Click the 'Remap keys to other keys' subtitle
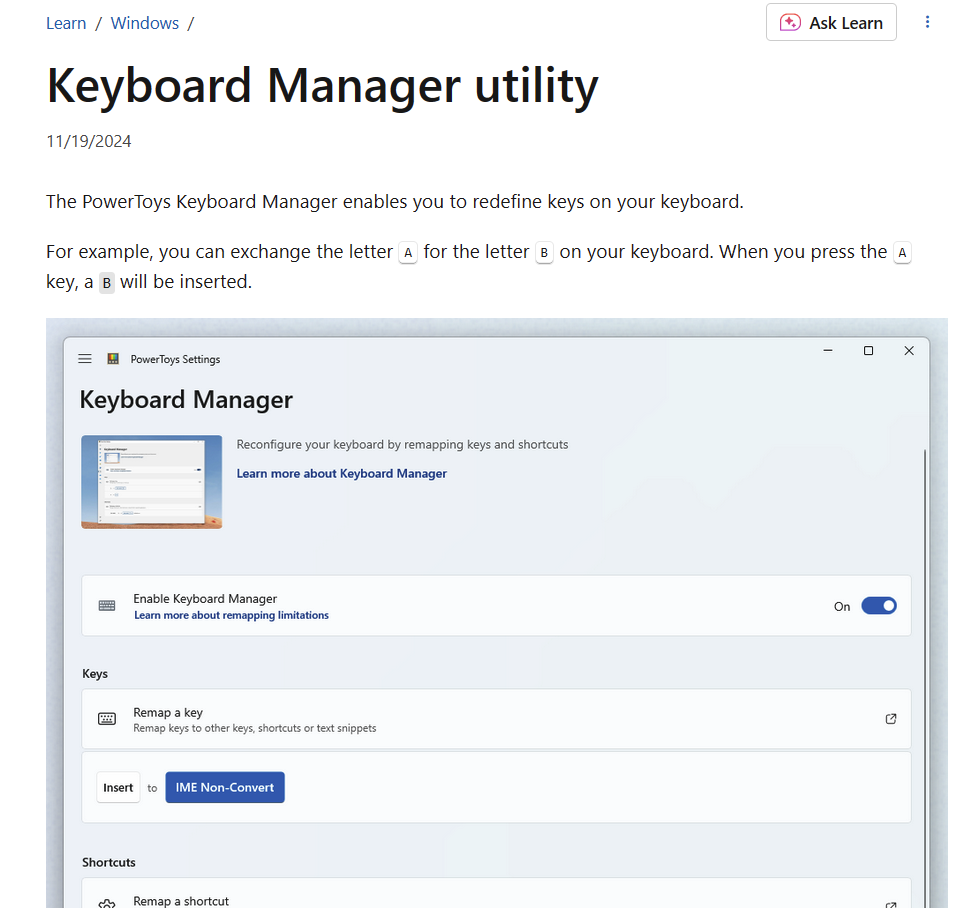 coord(255,728)
